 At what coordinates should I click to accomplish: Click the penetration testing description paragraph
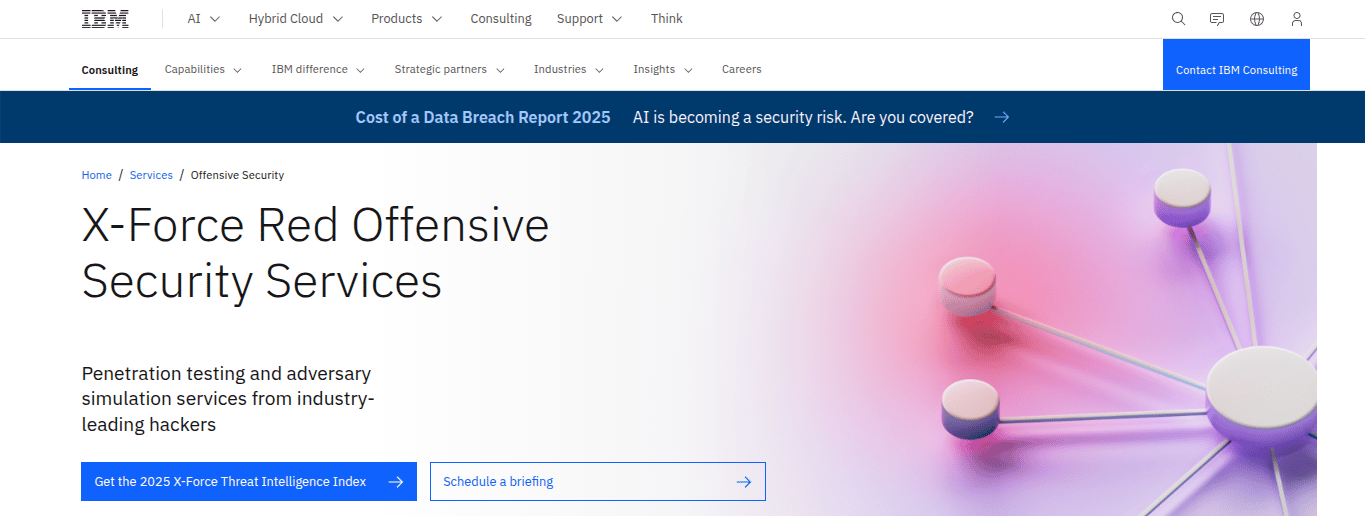[x=228, y=399]
